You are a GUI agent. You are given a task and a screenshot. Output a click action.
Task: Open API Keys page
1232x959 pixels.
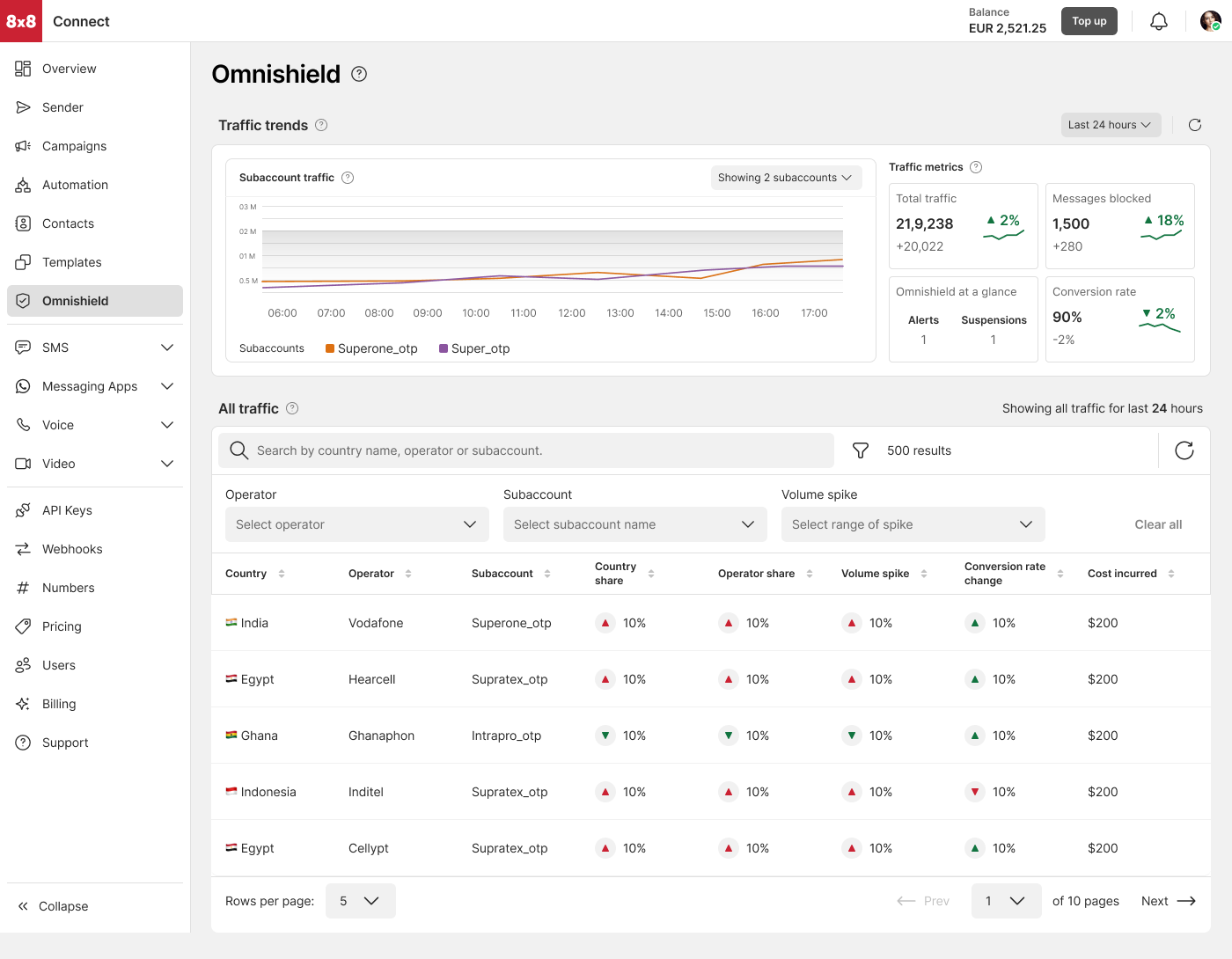pos(95,510)
